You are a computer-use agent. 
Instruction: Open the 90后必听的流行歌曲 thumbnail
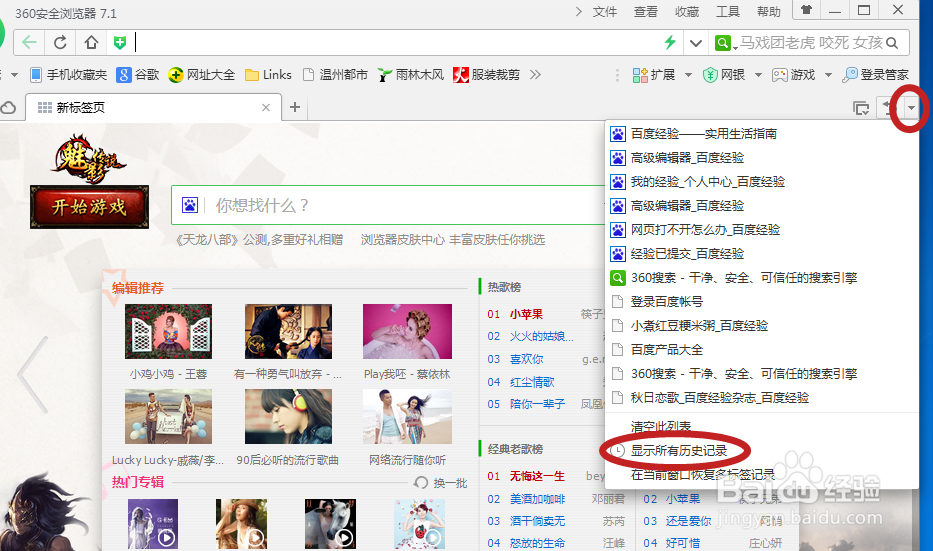click(x=289, y=417)
